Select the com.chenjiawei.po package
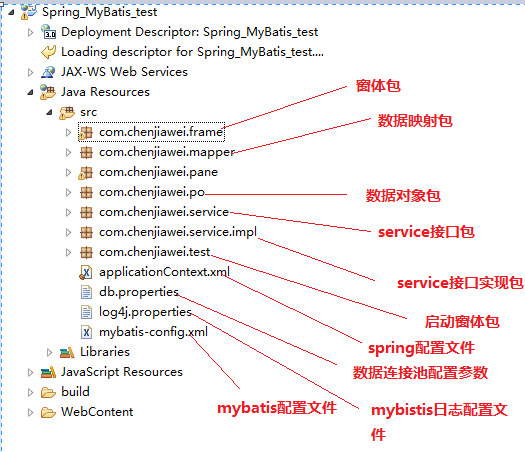The height and width of the screenshot is (452, 525). pos(152,192)
